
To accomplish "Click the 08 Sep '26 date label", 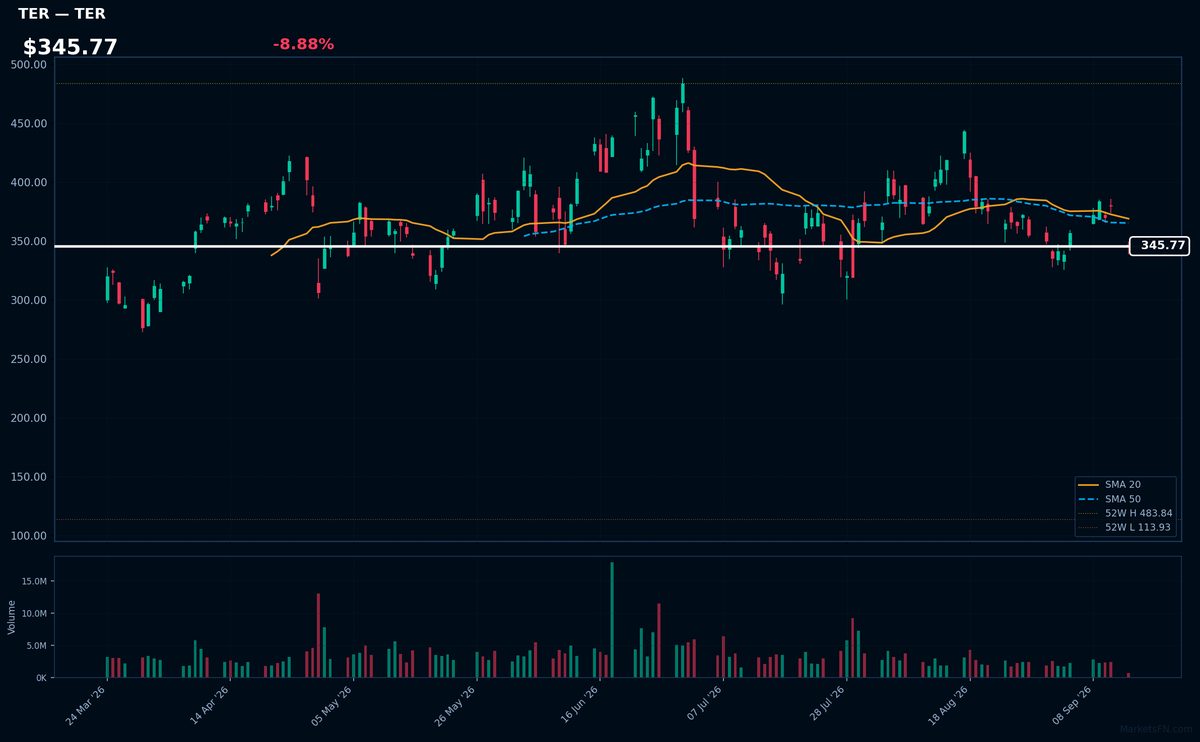I will 1072,706.
